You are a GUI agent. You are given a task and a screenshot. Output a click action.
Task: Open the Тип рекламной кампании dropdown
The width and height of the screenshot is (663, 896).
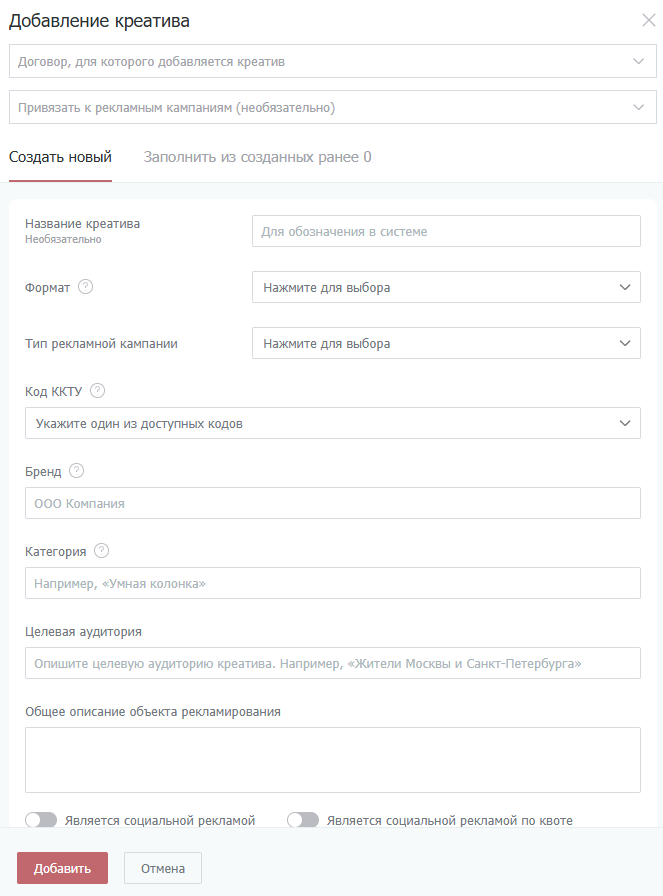click(446, 343)
